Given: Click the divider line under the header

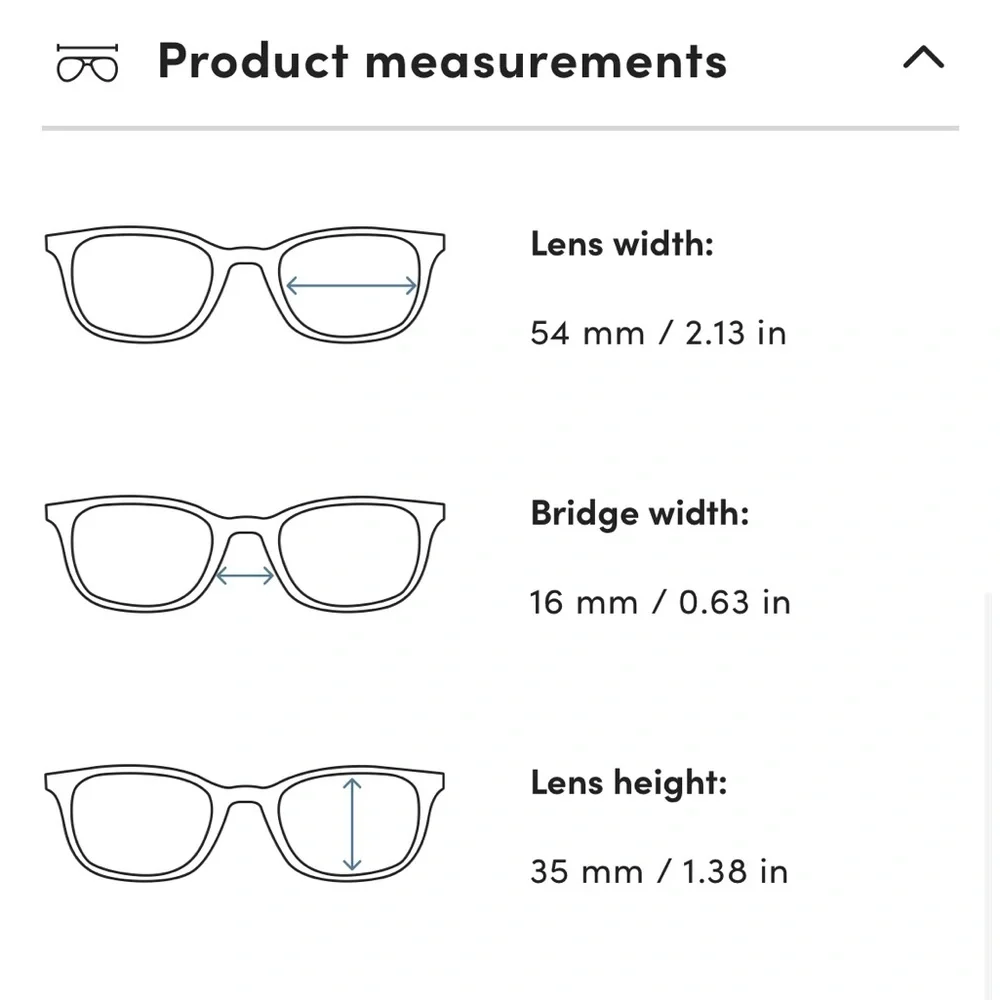Looking at the screenshot, I should (501, 128).
